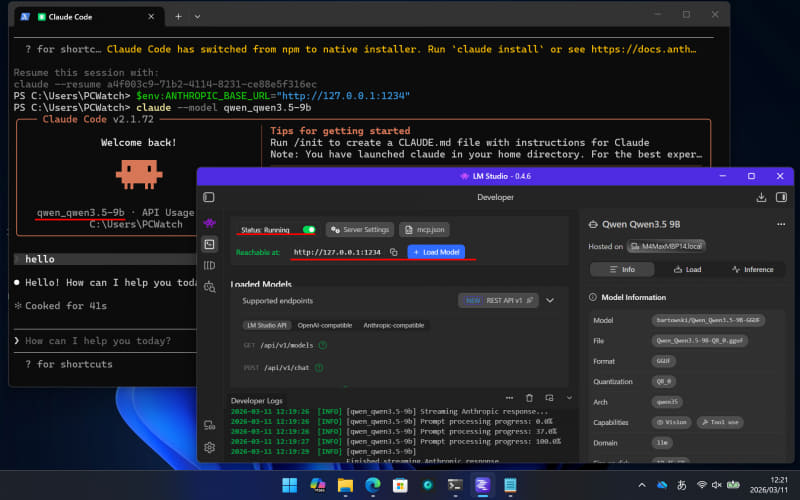Switch to Terminal in taskbar
This screenshot has width=800, height=500.
tap(455, 485)
